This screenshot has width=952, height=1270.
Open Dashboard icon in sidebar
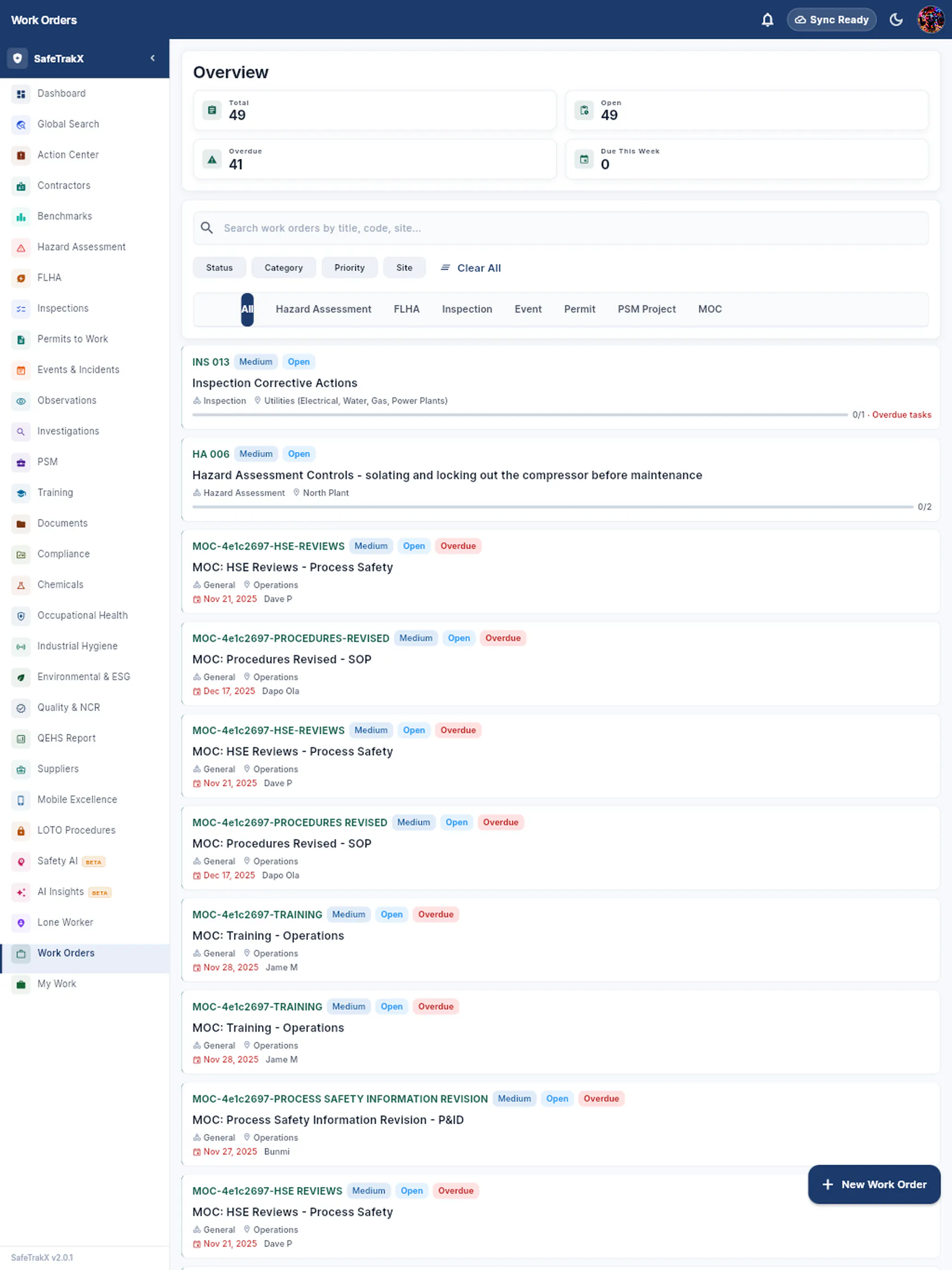tap(21, 94)
